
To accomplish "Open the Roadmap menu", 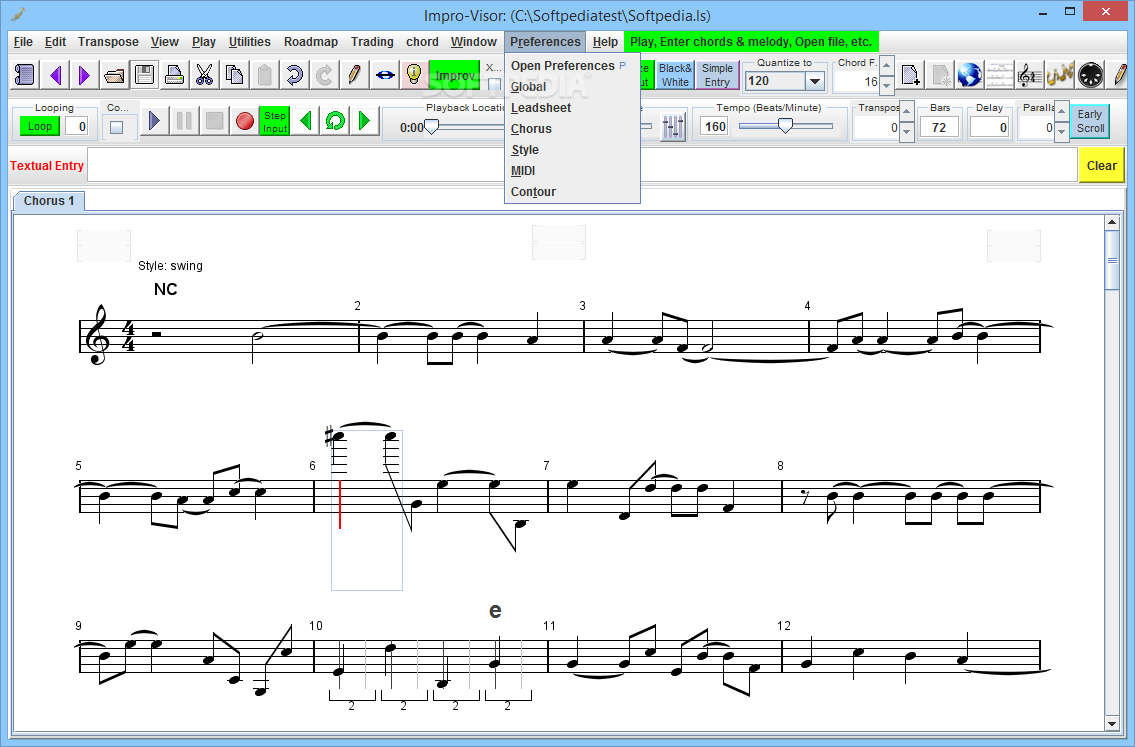I will coord(311,42).
